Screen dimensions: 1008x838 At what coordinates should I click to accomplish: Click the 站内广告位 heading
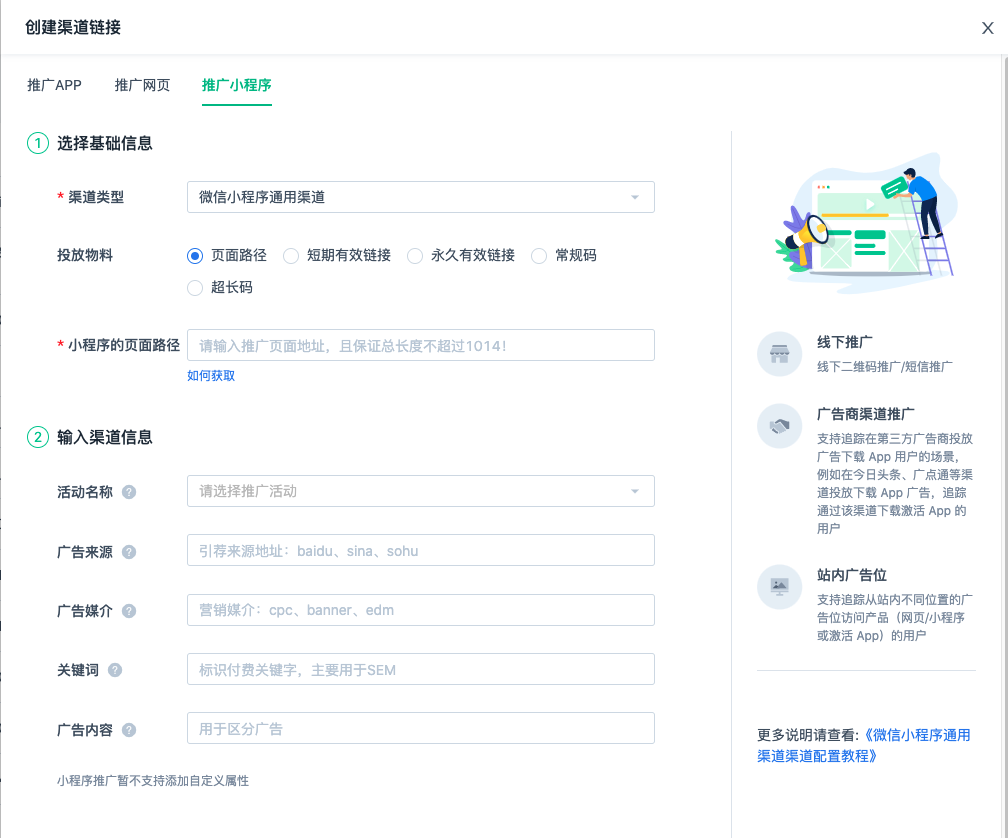(852, 575)
